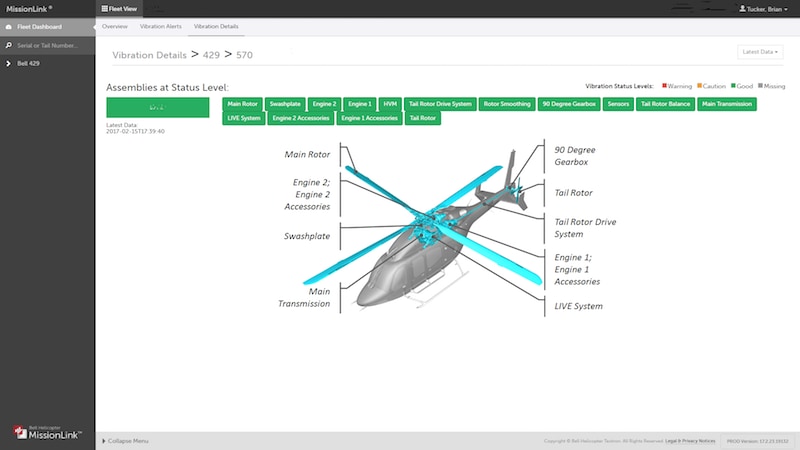
Task: Click the user profile icon beside Tucker, Brian
Action: pyautogui.click(x=741, y=9)
